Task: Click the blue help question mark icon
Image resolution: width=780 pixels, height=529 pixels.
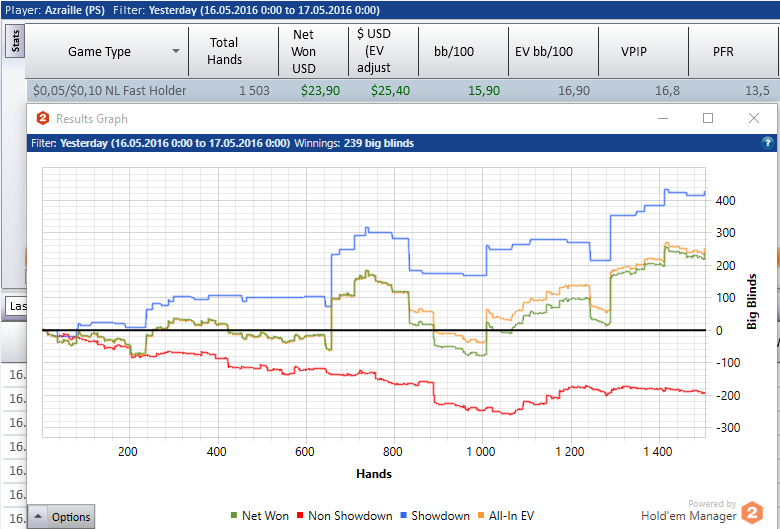Action: 767,143
